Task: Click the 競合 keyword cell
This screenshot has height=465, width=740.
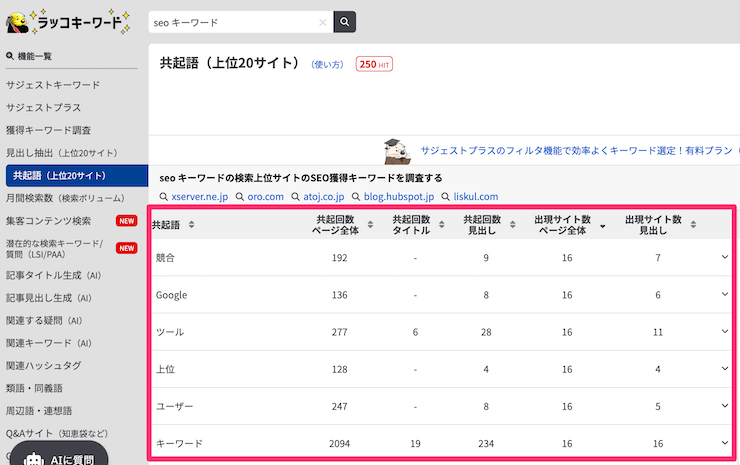Action: (165, 258)
